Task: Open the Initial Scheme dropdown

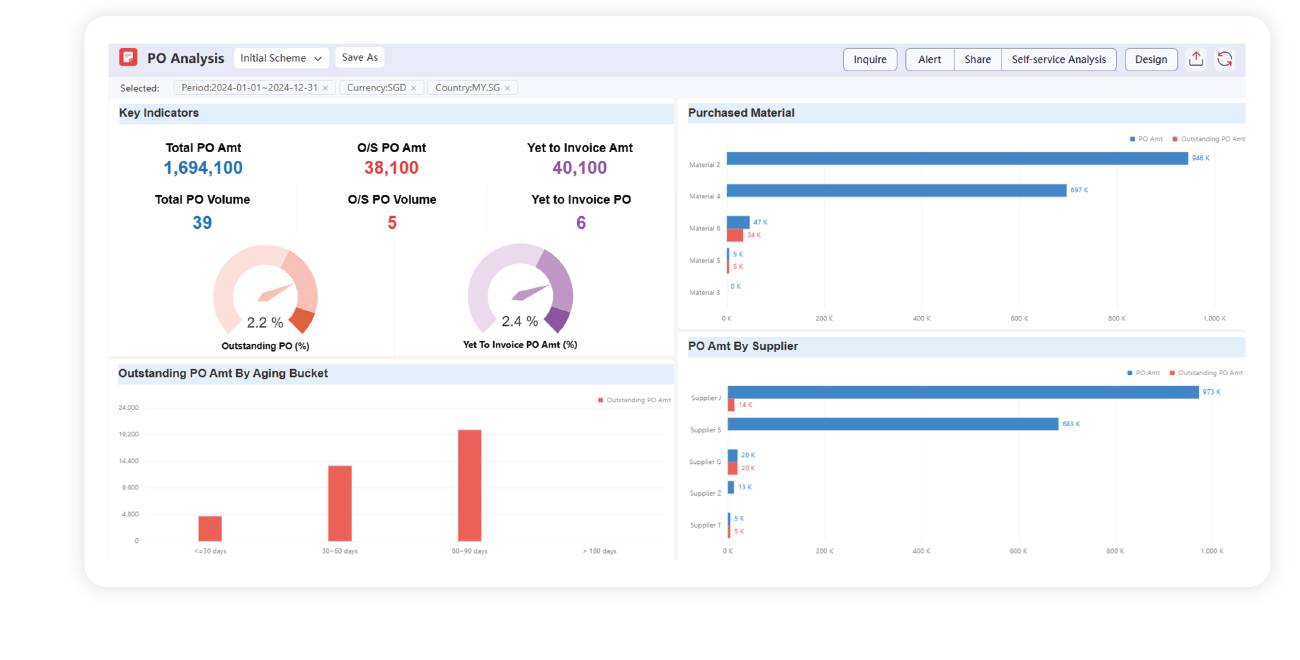Action: (282, 58)
